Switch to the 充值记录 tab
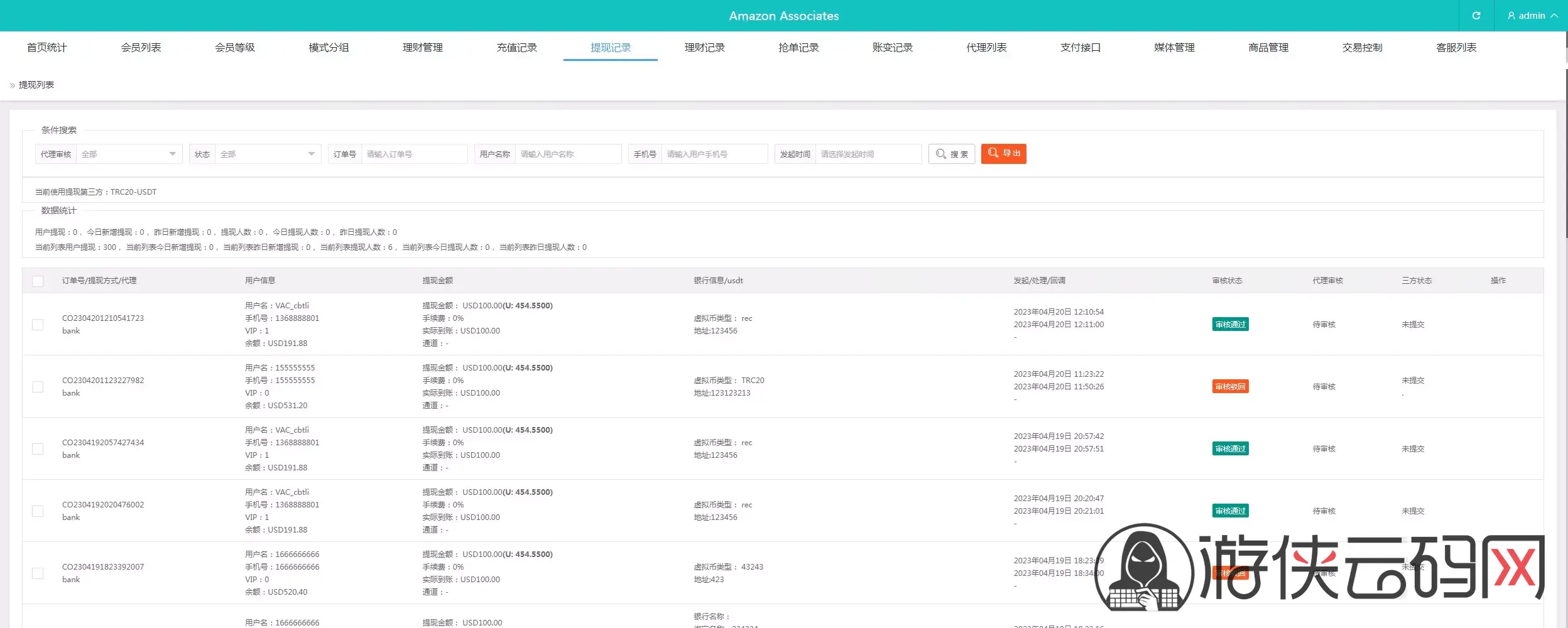 pos(516,48)
